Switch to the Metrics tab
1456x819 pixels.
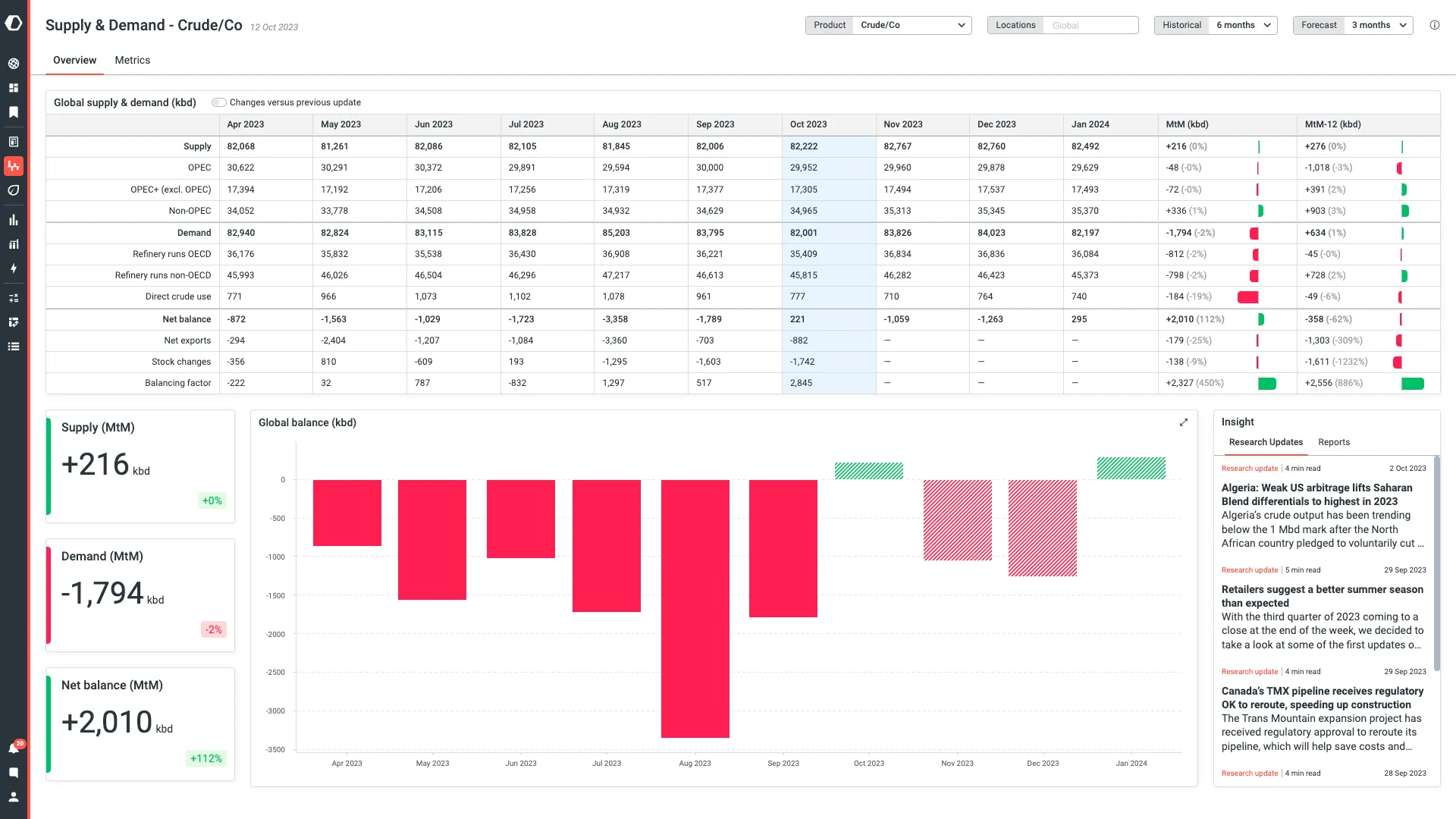pos(132,60)
